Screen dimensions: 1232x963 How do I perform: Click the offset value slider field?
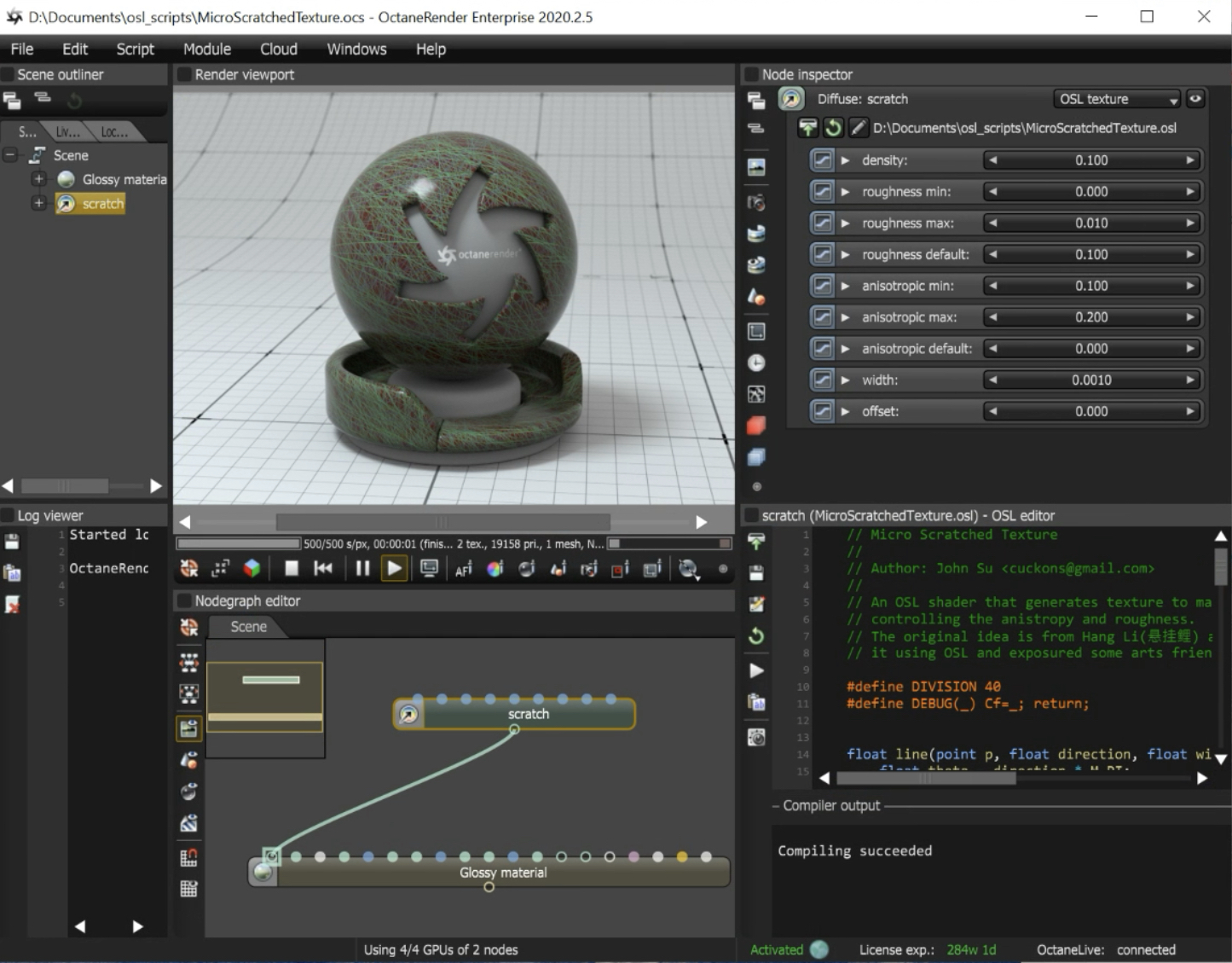(1091, 412)
